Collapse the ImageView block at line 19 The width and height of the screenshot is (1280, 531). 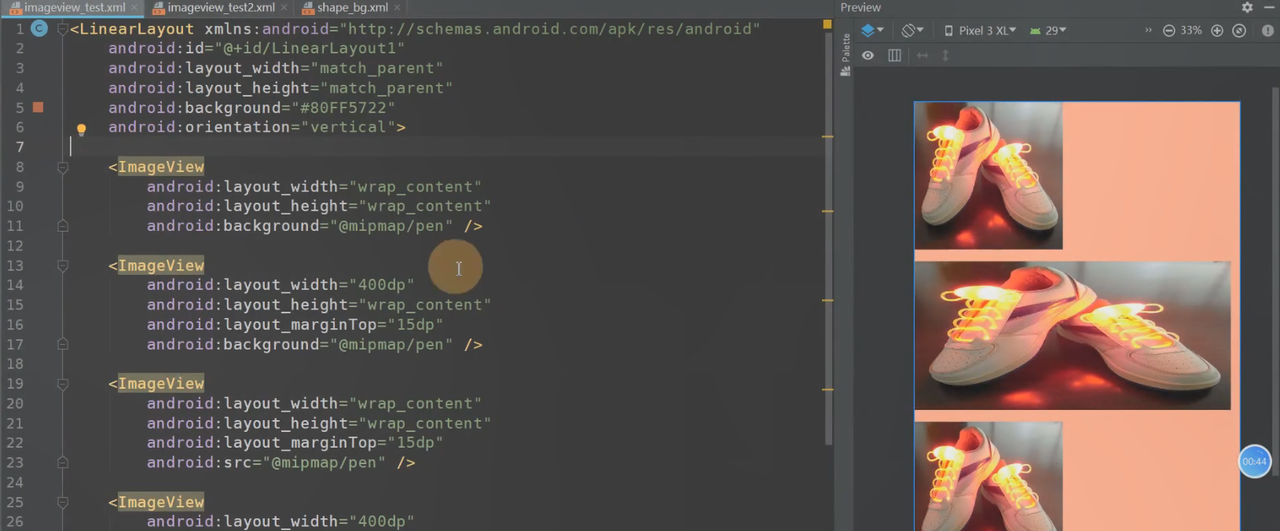[62, 384]
